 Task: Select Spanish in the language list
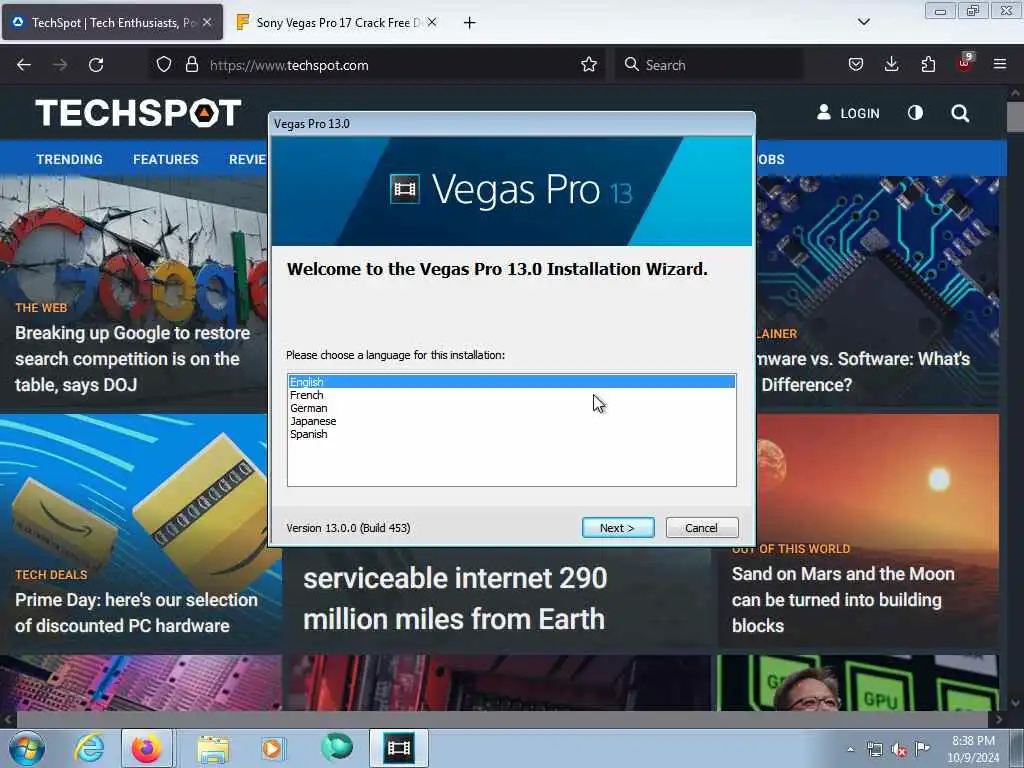[x=511, y=434]
